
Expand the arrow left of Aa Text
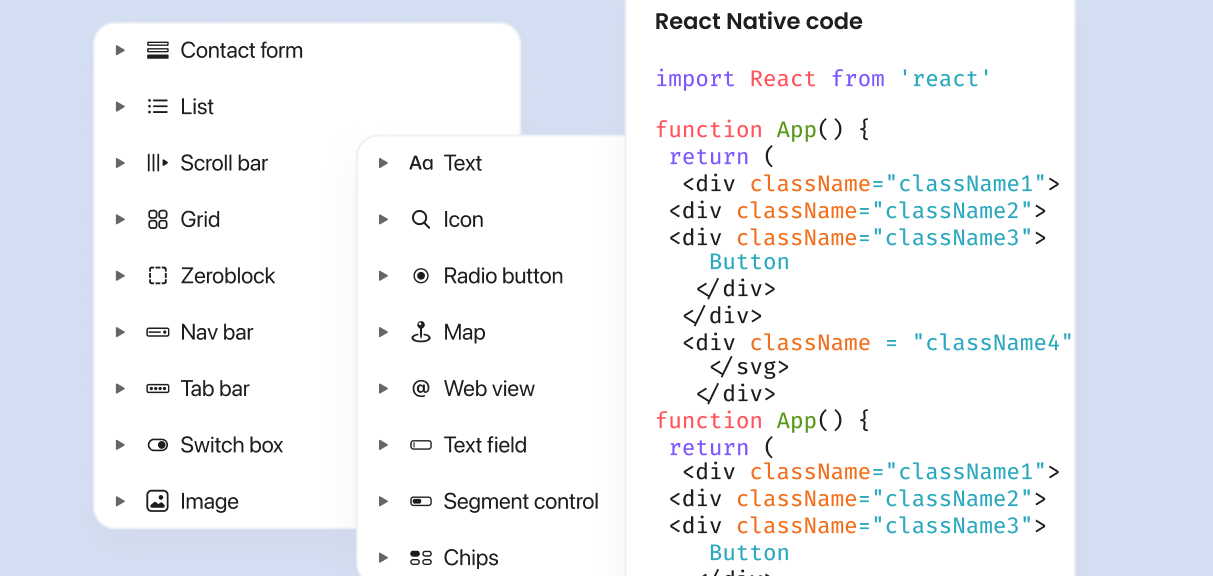pyautogui.click(x=383, y=163)
